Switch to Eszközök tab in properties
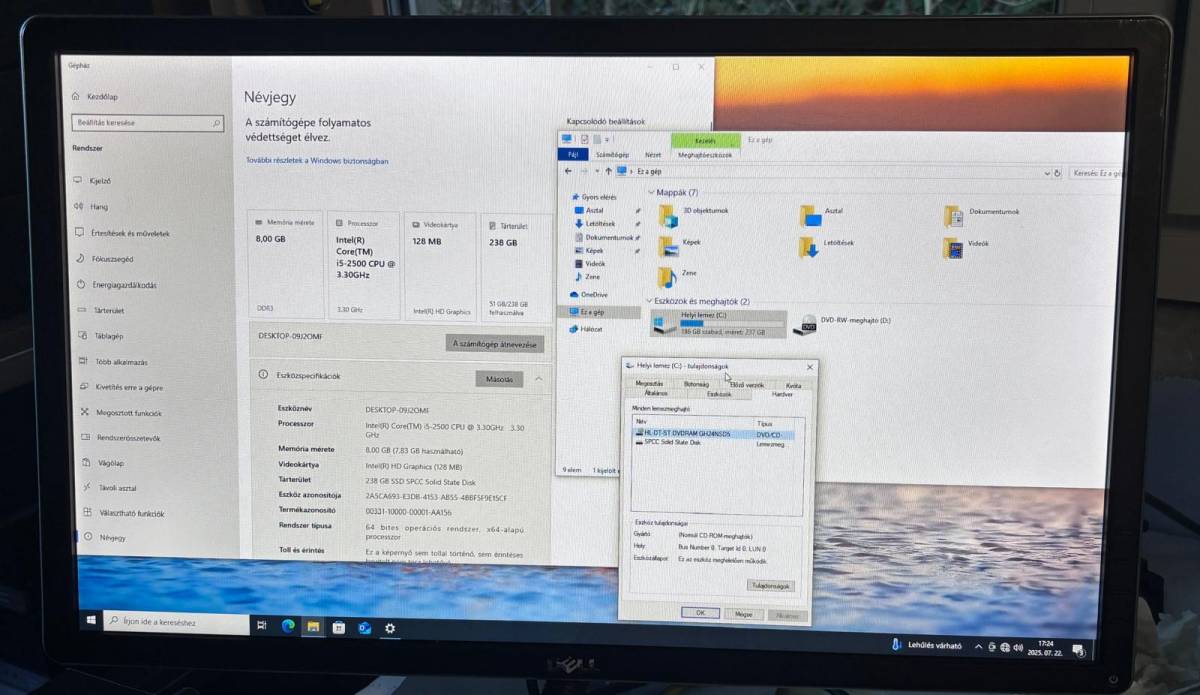 (x=718, y=393)
